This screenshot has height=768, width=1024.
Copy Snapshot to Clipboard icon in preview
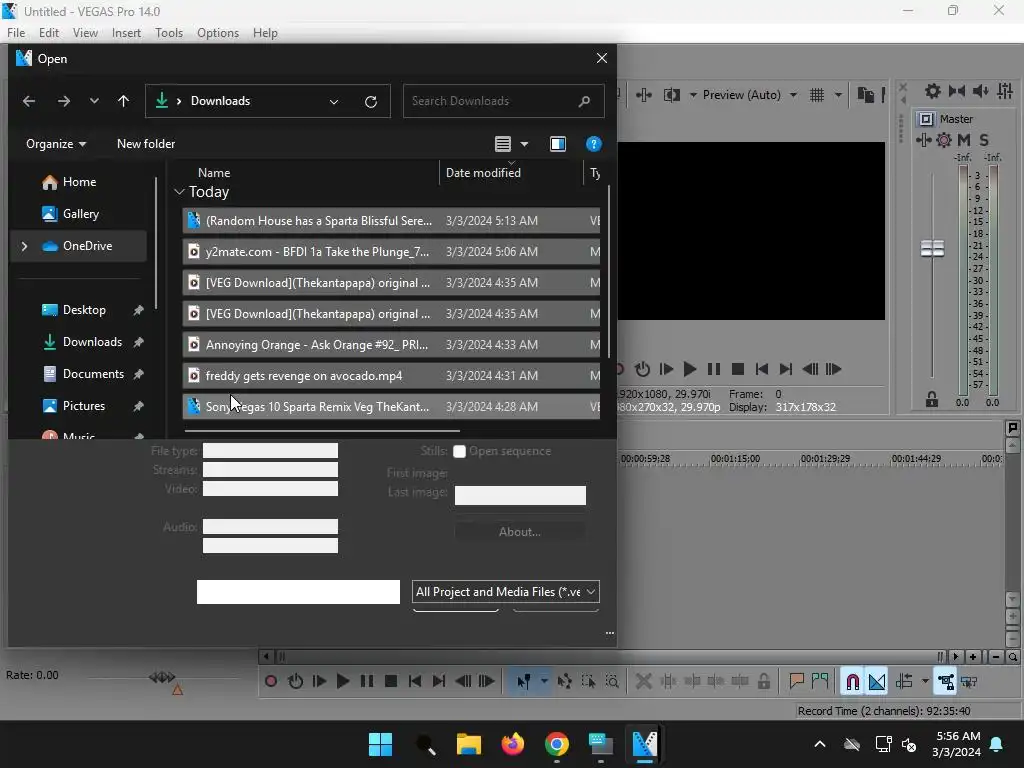coord(865,95)
